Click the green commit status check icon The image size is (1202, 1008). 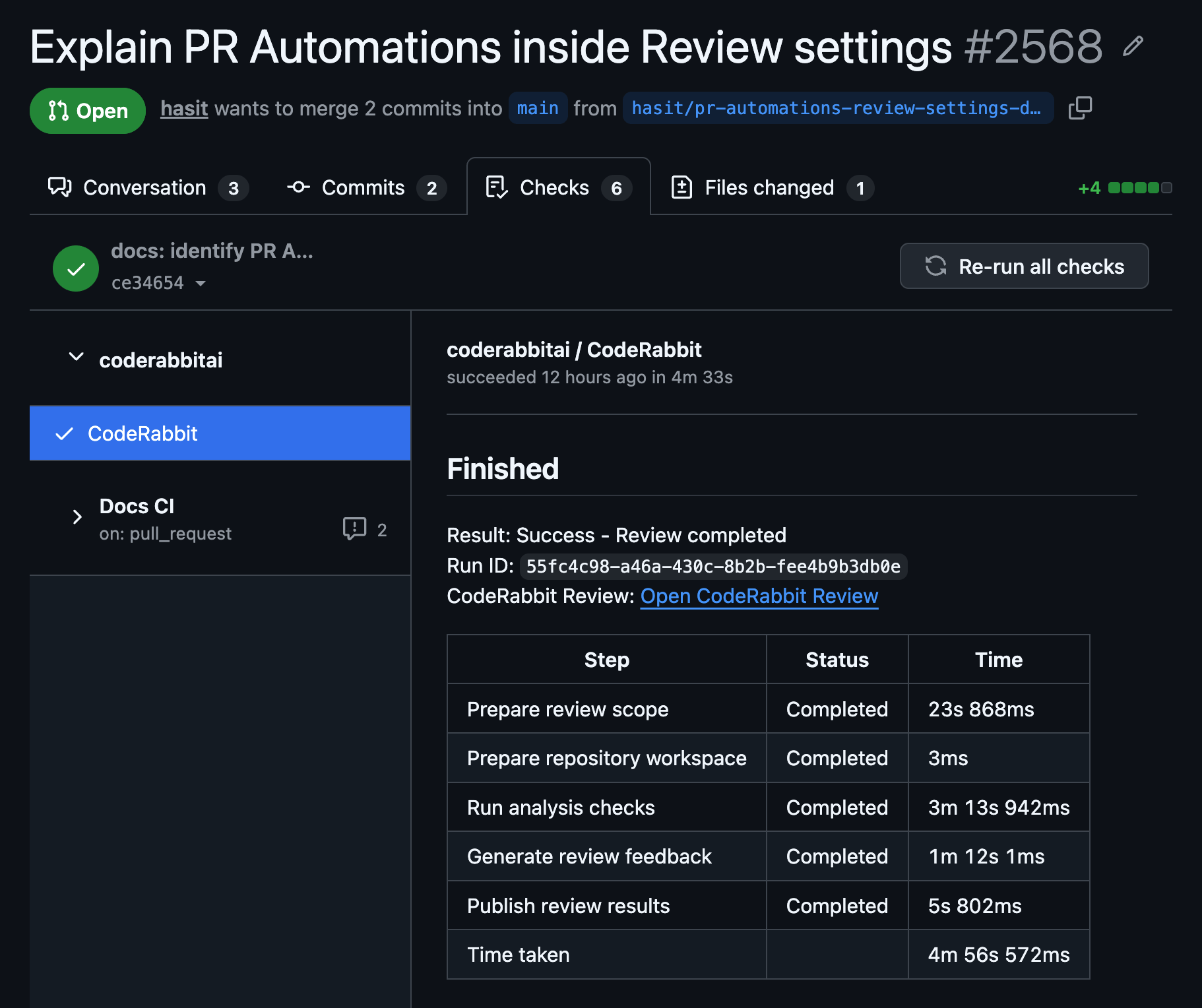point(76,268)
